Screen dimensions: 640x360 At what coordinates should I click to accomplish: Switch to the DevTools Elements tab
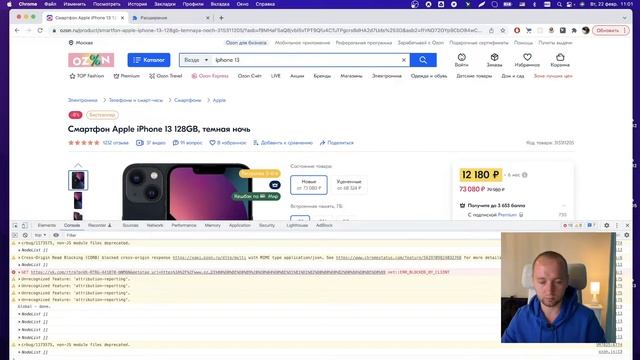[x=47, y=225]
